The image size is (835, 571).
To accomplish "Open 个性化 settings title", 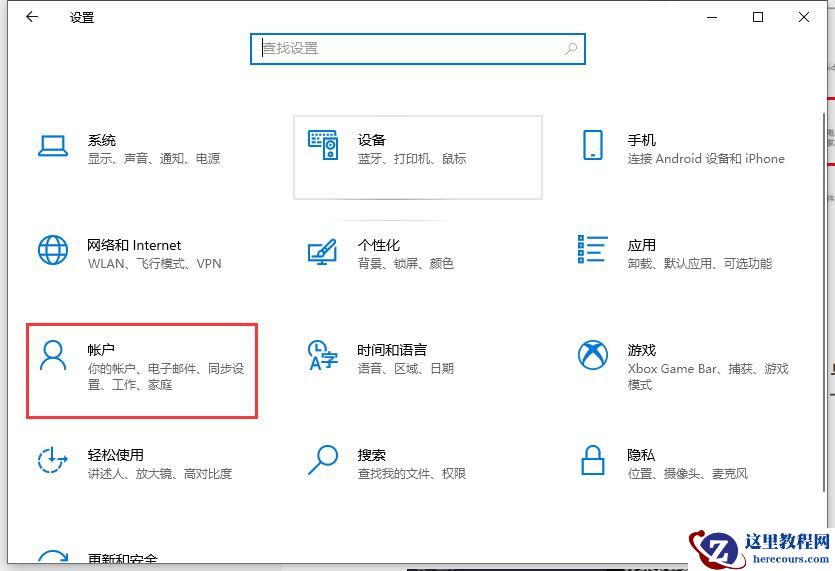I will 379,245.
